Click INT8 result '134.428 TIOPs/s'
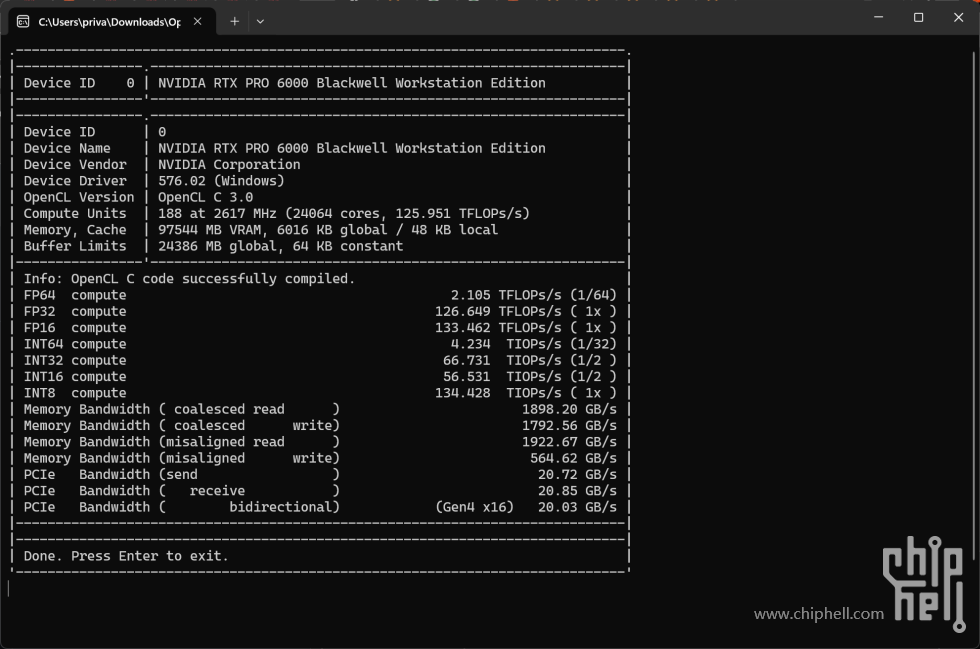Screen dimensions: 980x649 (498, 392)
